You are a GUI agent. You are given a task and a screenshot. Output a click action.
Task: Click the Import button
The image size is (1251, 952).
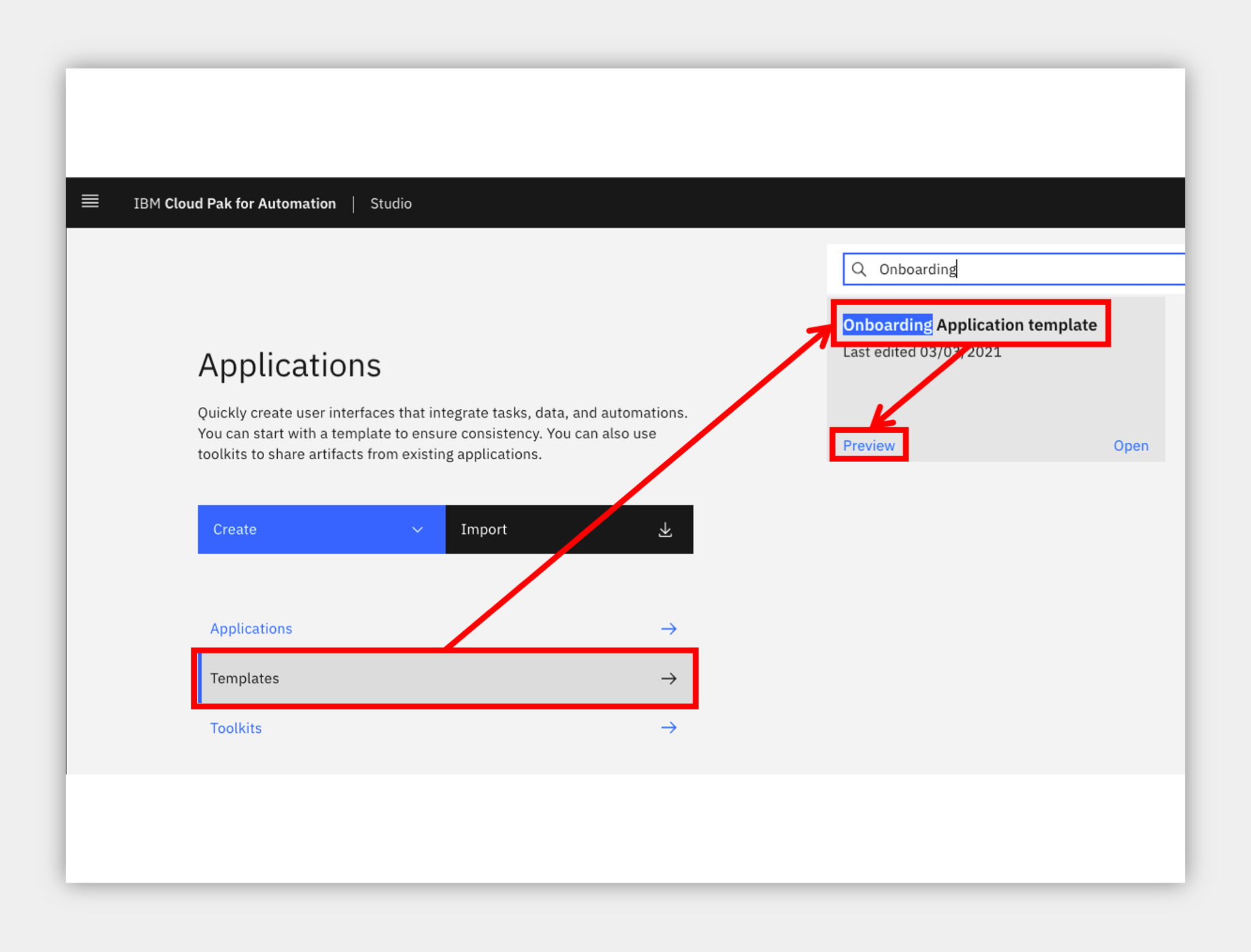[569, 529]
